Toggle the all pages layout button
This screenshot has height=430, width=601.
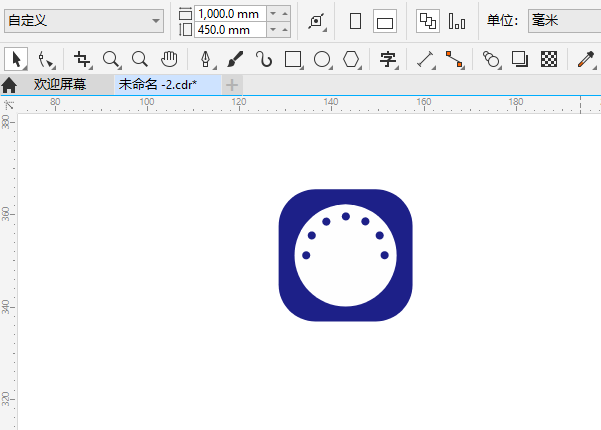pyautogui.click(x=428, y=21)
